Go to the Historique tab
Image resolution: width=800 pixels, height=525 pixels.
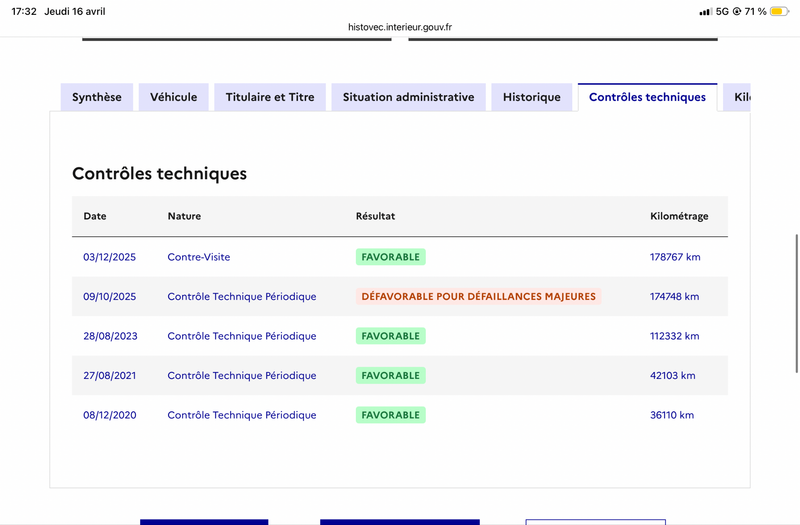[532, 97]
